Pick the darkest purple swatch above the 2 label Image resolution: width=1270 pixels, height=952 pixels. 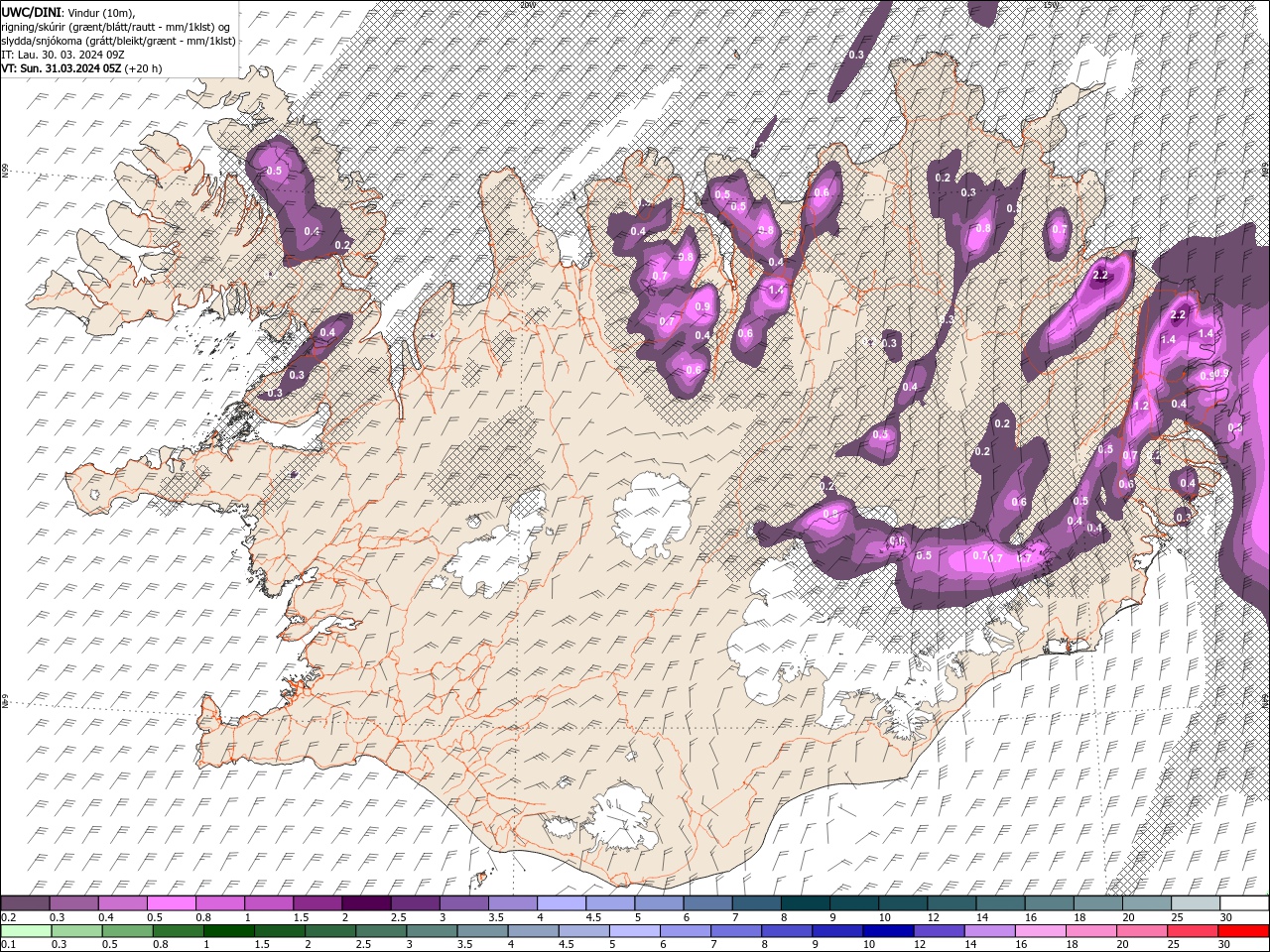(x=366, y=903)
